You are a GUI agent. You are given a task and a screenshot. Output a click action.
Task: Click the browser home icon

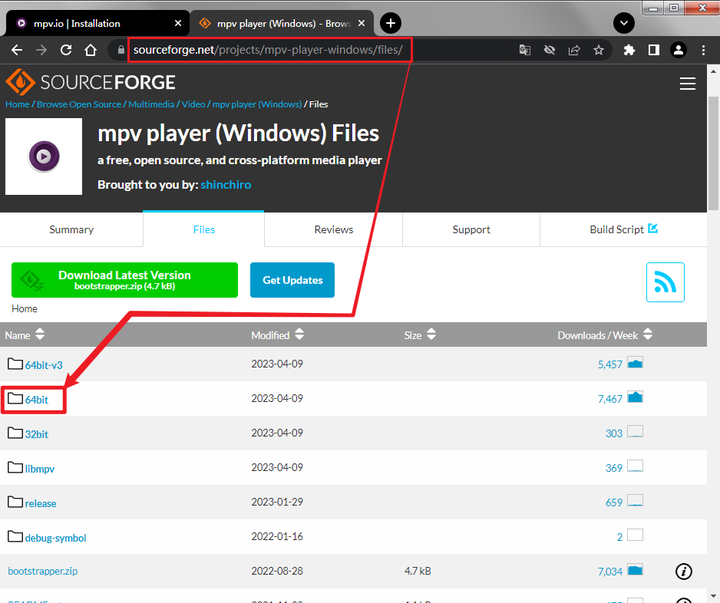click(91, 50)
